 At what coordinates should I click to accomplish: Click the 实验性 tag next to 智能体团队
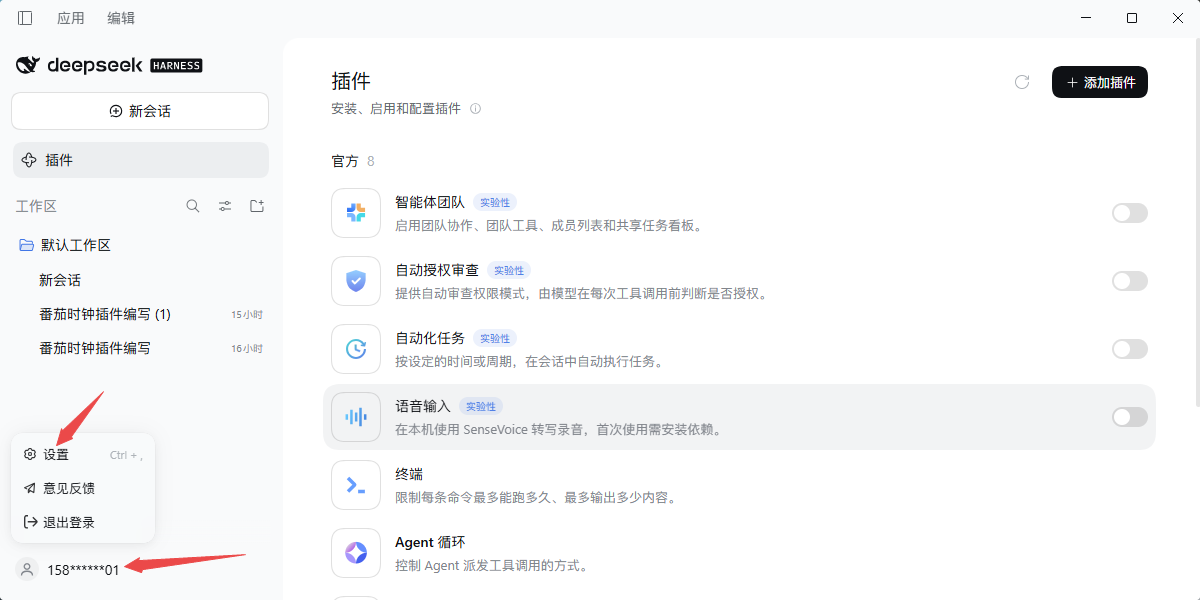(x=495, y=202)
